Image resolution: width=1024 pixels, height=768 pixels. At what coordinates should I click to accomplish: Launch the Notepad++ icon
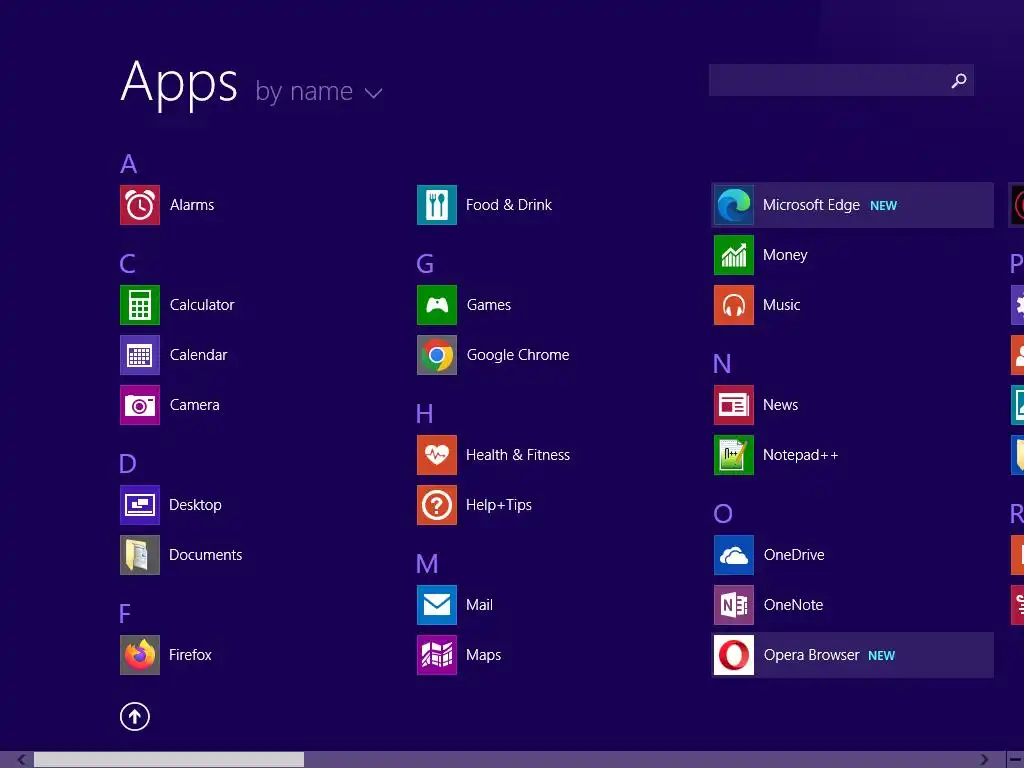coord(734,455)
